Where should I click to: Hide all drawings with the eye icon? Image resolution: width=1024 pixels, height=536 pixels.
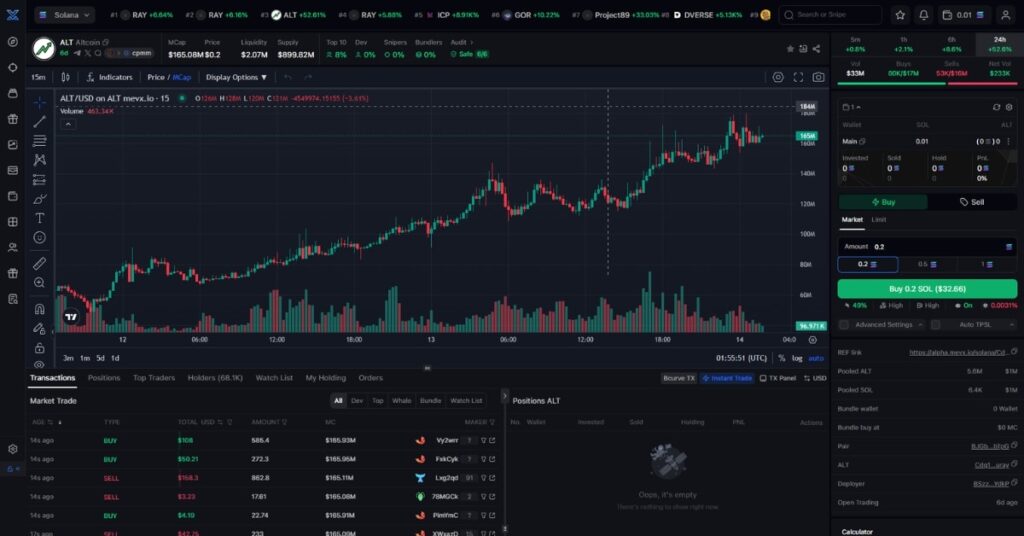tap(40, 365)
